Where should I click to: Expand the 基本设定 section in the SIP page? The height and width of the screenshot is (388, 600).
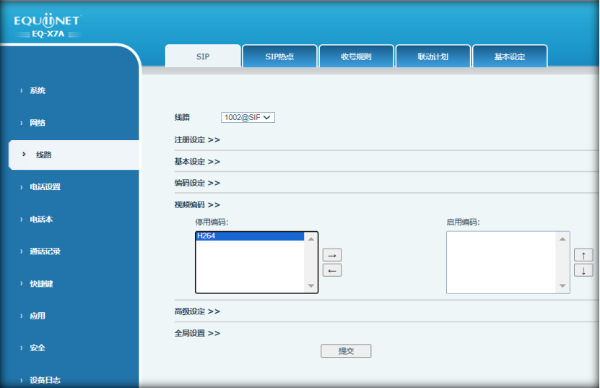coord(197,161)
